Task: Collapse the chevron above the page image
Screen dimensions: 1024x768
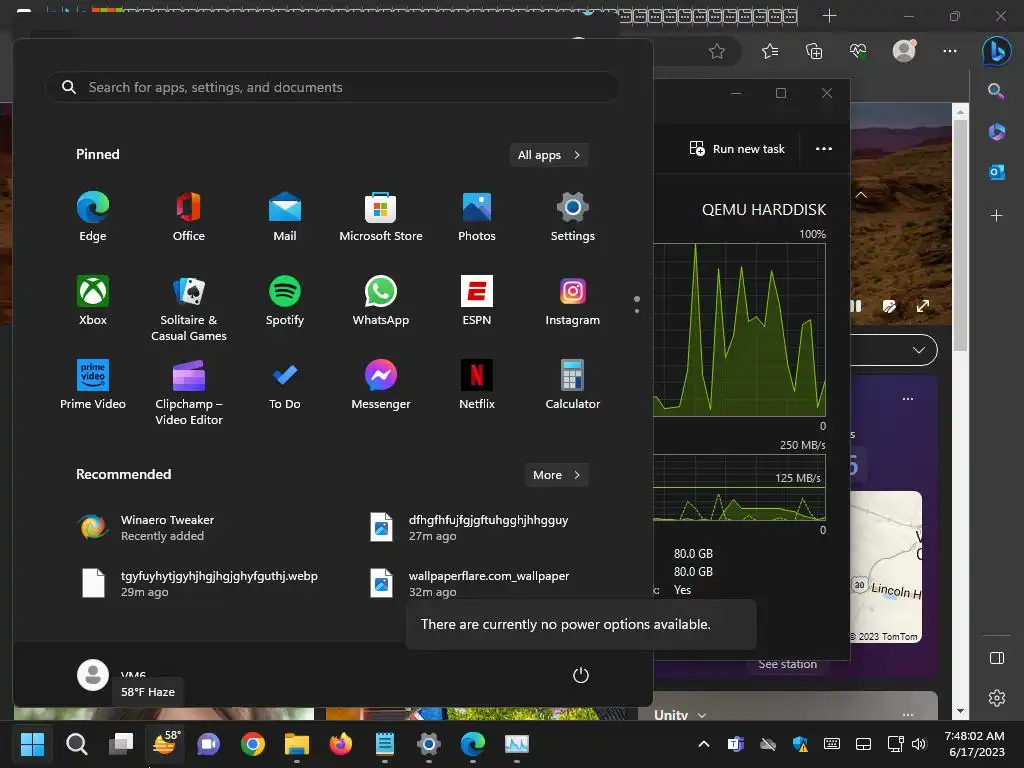Action: click(x=861, y=195)
